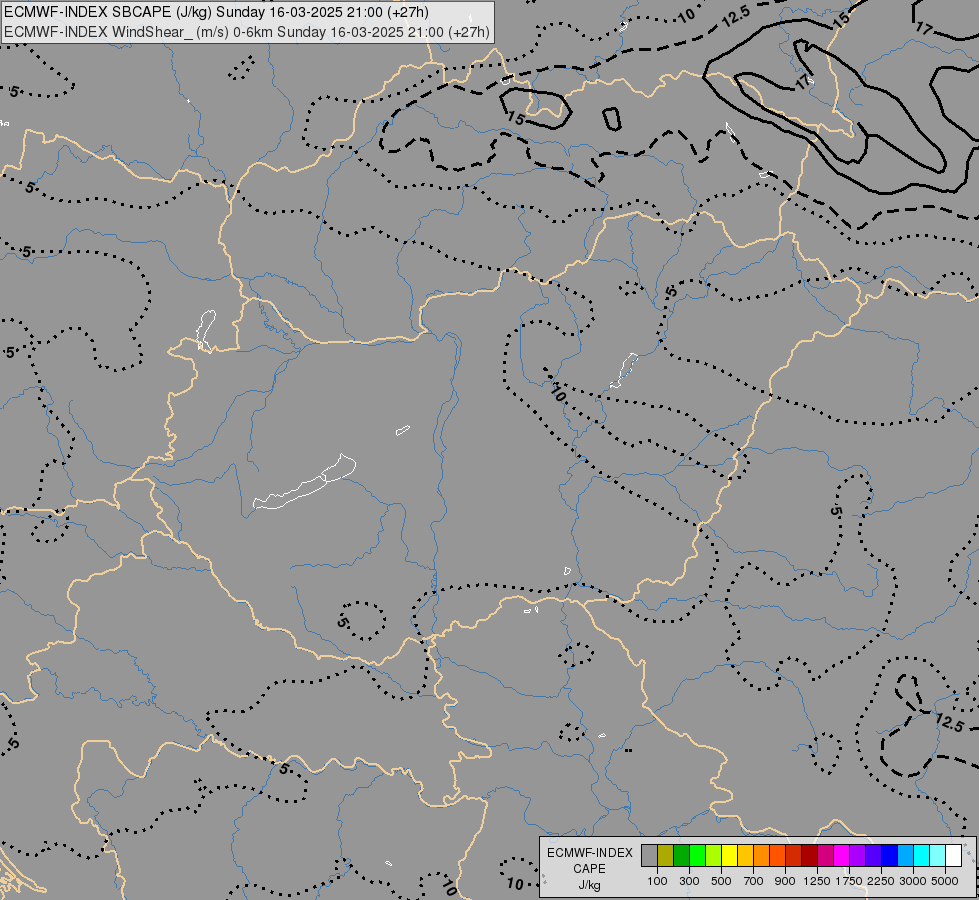Click the bright cyan legend swatch
This screenshot has height=900, width=979.
pyautogui.click(x=922, y=855)
